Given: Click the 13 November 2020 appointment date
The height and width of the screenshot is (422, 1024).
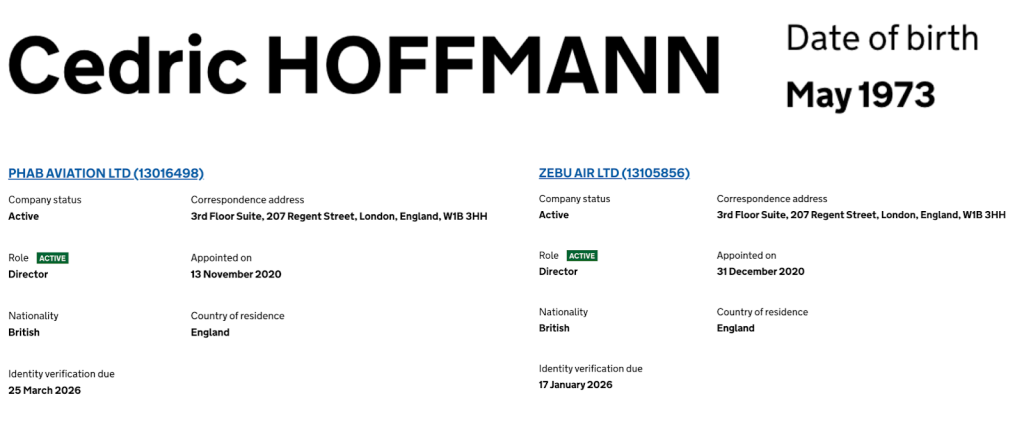Looking at the screenshot, I should (x=236, y=274).
